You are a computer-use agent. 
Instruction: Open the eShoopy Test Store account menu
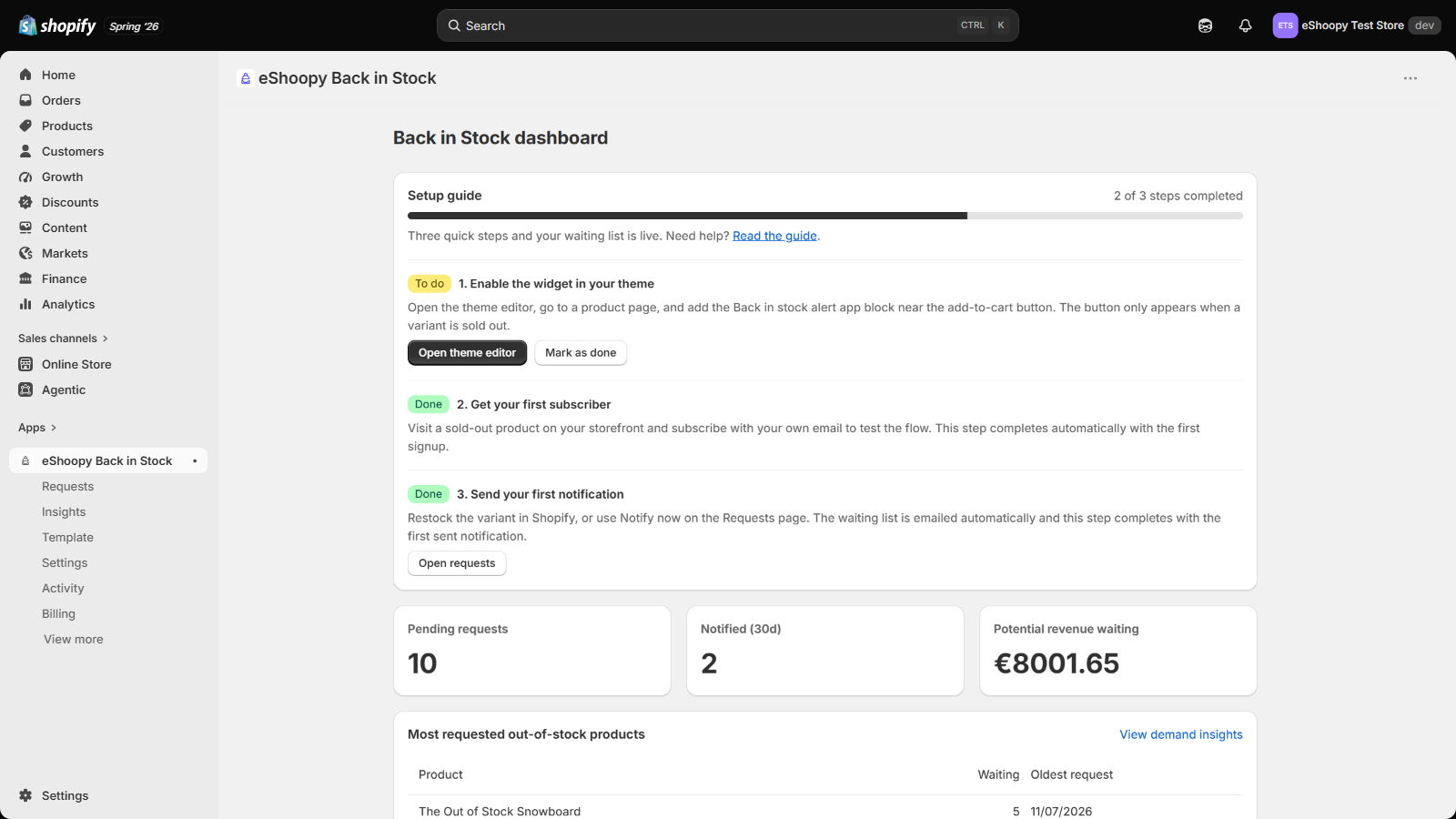point(1356,25)
